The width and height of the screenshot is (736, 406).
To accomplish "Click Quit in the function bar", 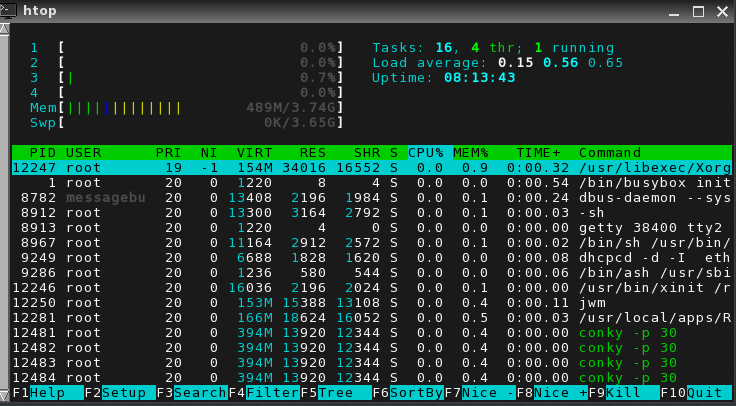I will 710,392.
